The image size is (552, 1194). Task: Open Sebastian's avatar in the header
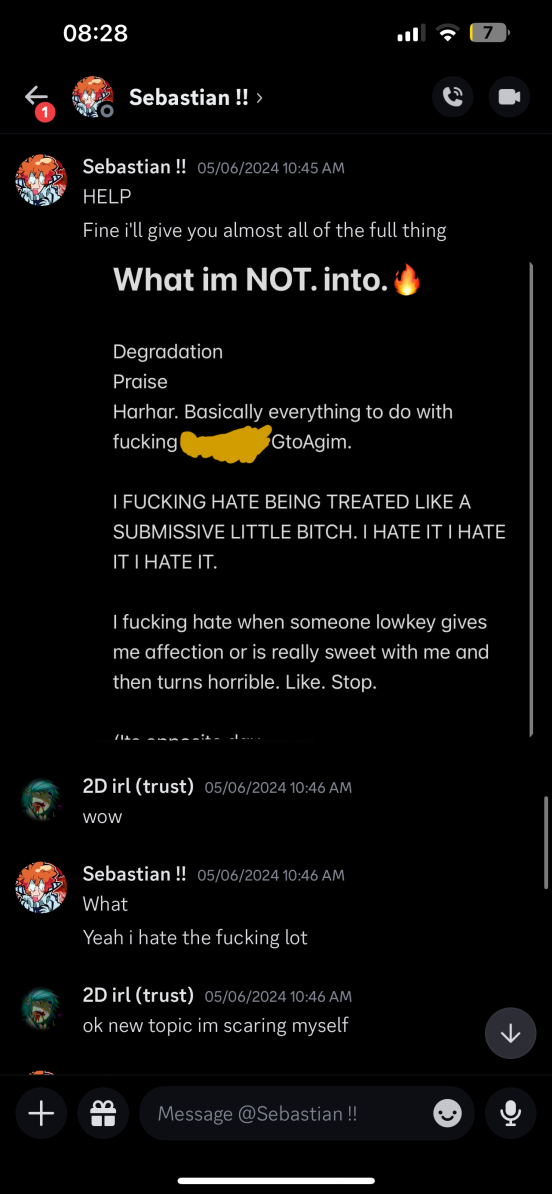92,97
